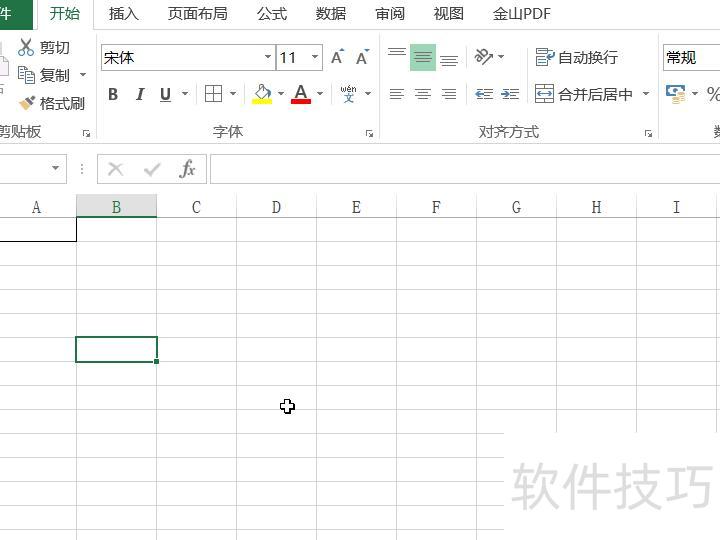The height and width of the screenshot is (540, 720).
Task: Switch to the 开始 tab
Action: tap(65, 13)
